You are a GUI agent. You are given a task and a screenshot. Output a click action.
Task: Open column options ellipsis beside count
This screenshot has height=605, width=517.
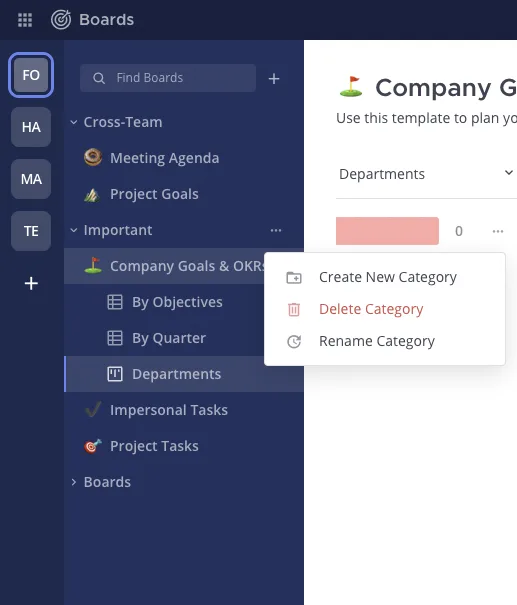498,231
